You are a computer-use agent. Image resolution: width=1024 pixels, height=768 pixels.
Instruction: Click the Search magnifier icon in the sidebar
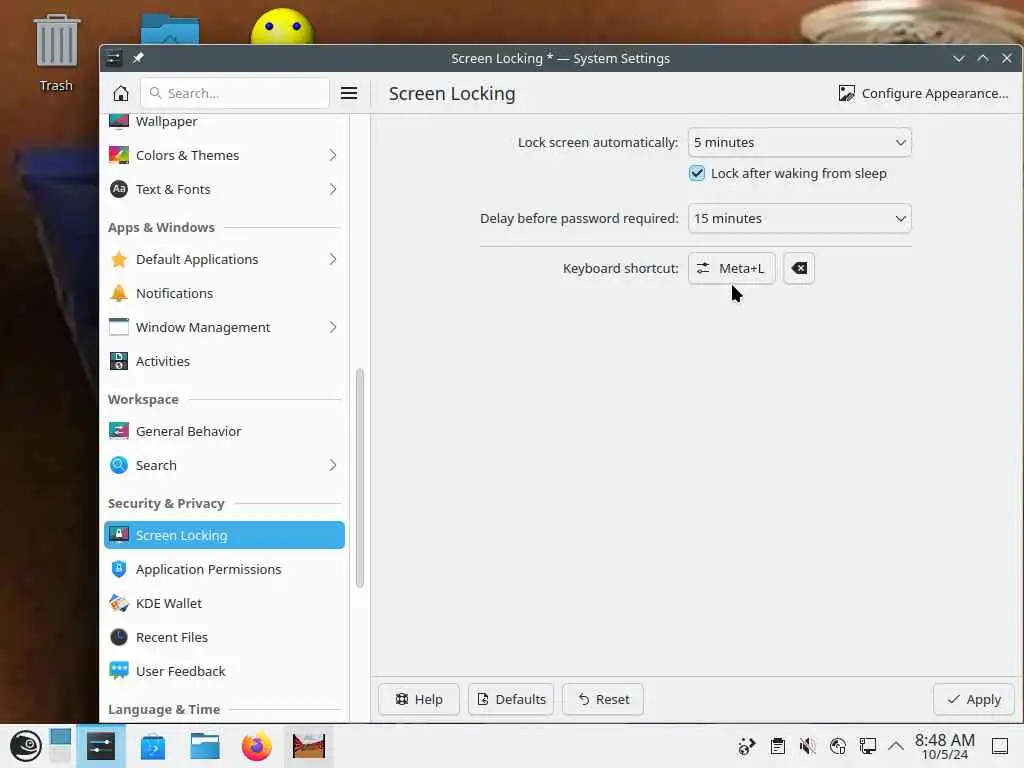click(119, 465)
